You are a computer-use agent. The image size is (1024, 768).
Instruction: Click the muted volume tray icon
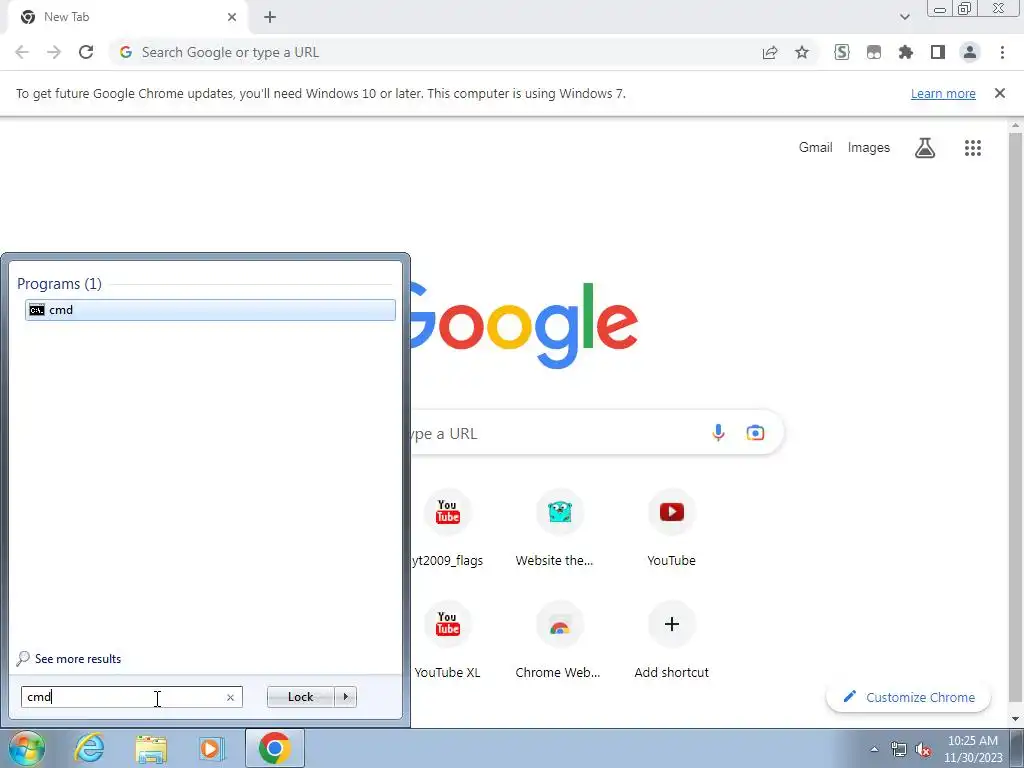pyautogui.click(x=923, y=749)
